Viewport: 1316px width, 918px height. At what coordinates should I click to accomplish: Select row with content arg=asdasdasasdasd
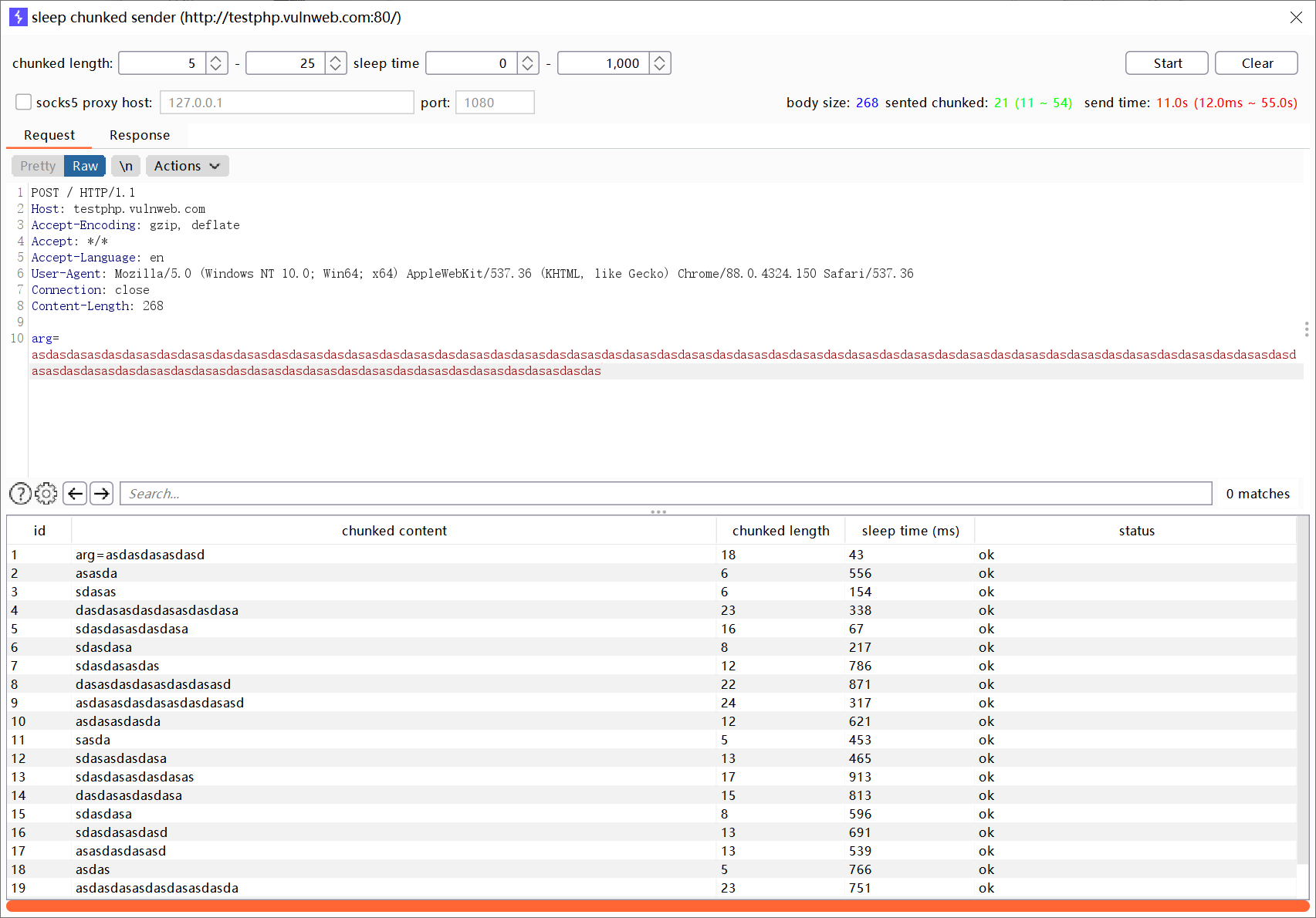tap(651, 555)
